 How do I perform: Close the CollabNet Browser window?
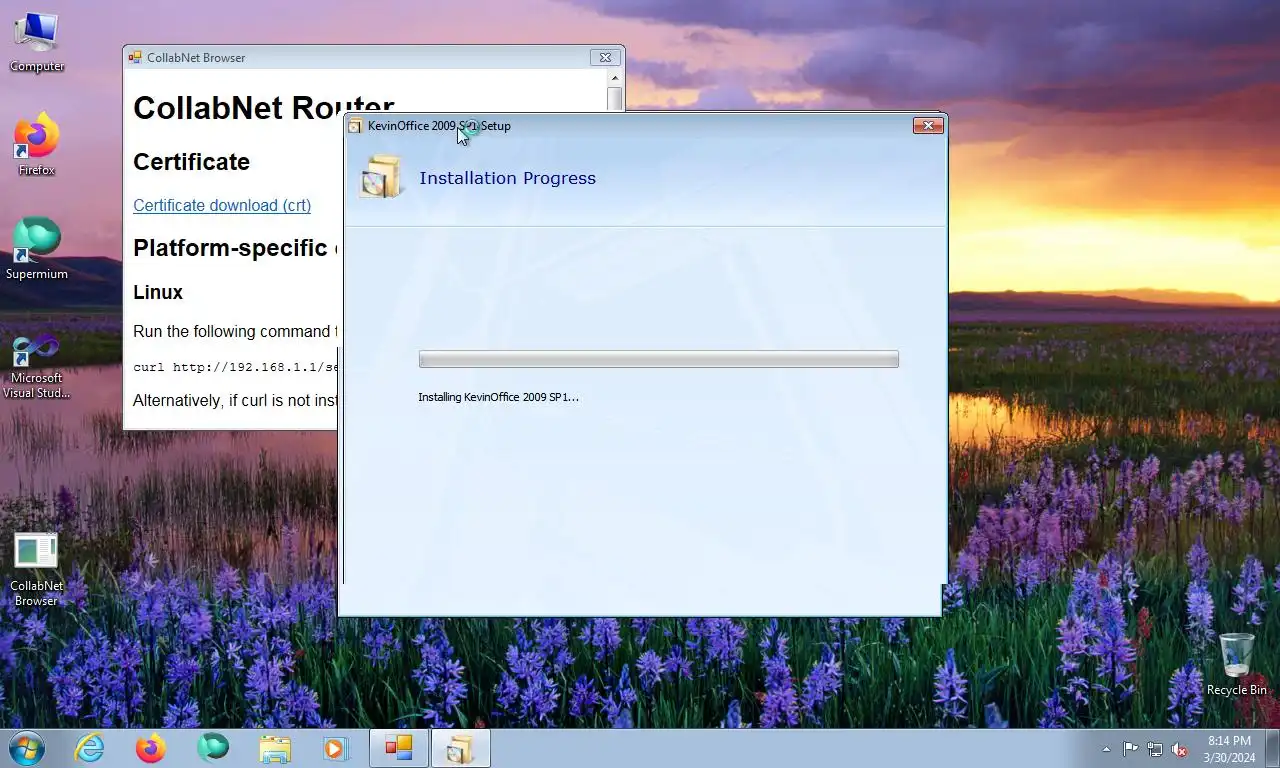pos(604,58)
